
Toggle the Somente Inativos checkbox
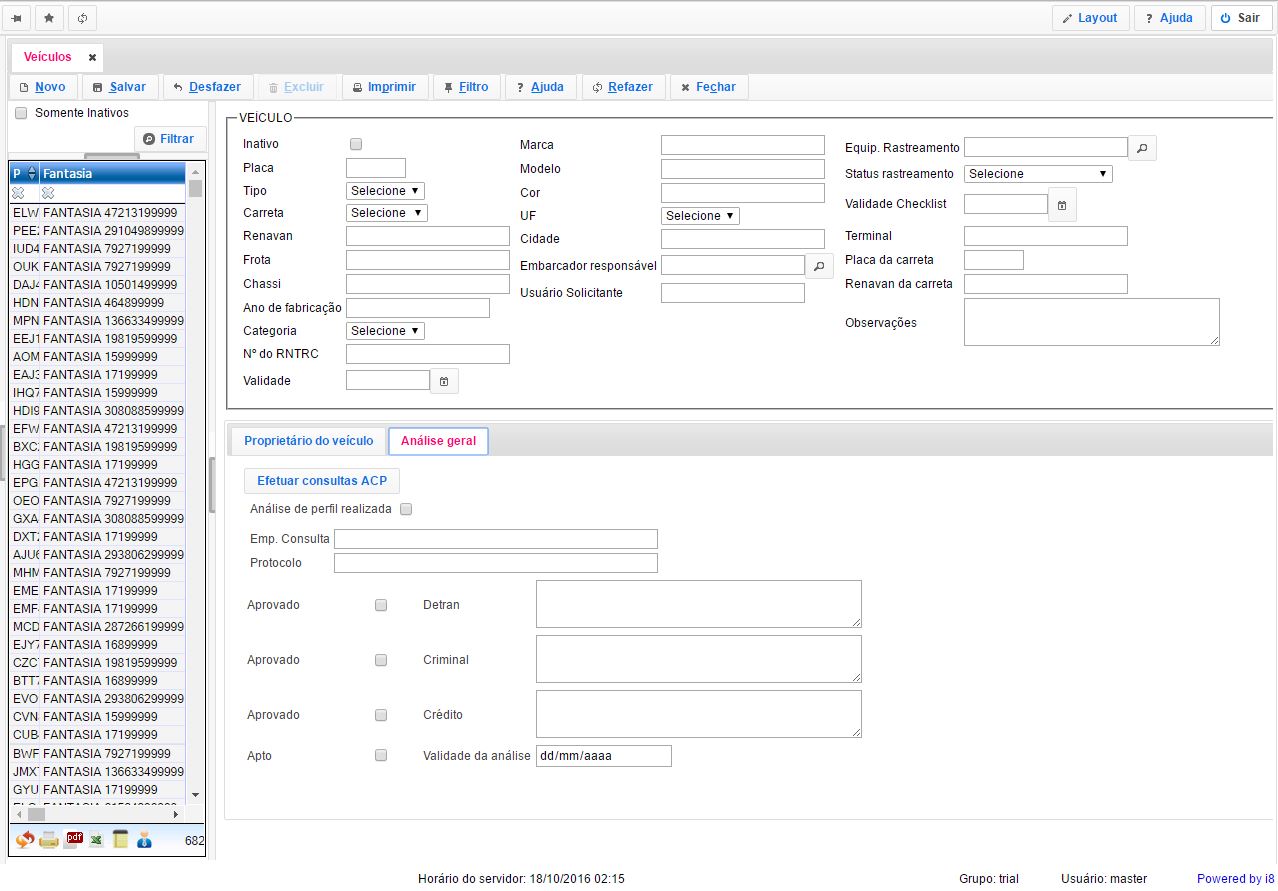[21, 113]
